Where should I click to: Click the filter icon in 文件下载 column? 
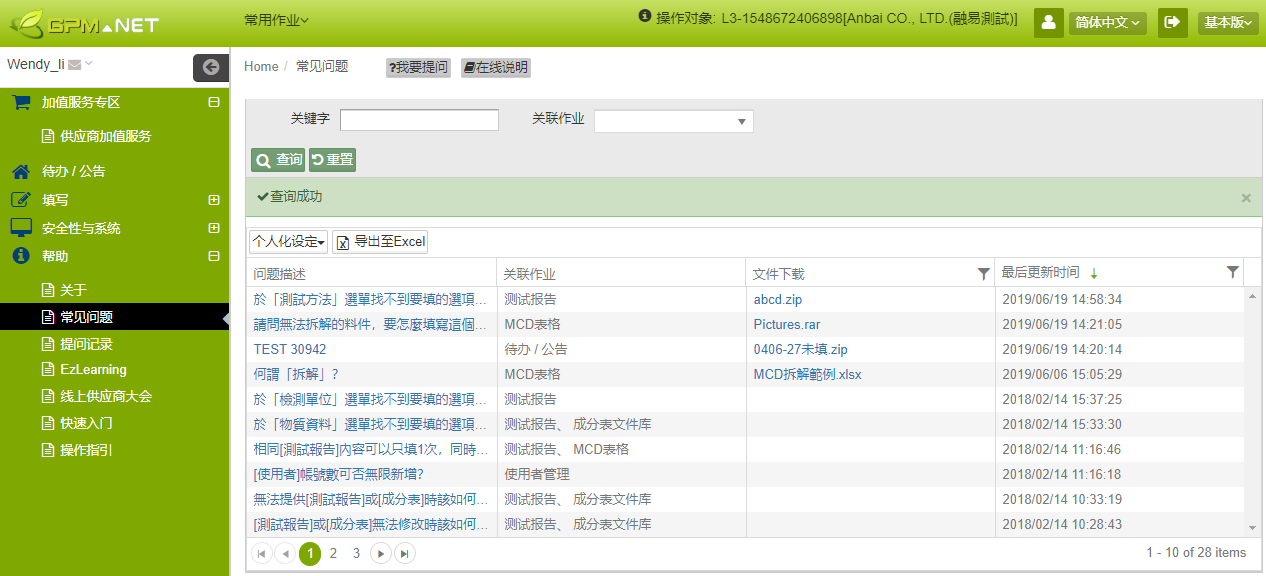point(983,273)
